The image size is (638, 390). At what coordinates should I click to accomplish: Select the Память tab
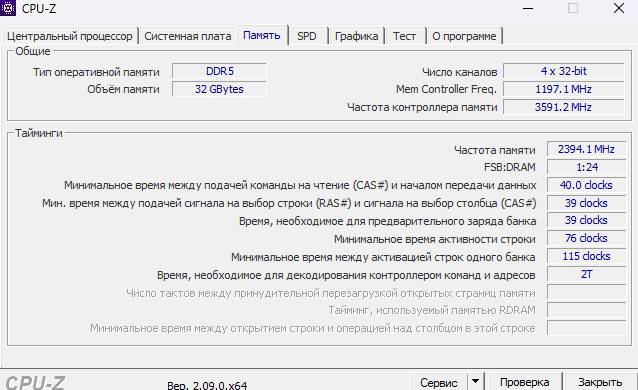pyautogui.click(x=262, y=35)
